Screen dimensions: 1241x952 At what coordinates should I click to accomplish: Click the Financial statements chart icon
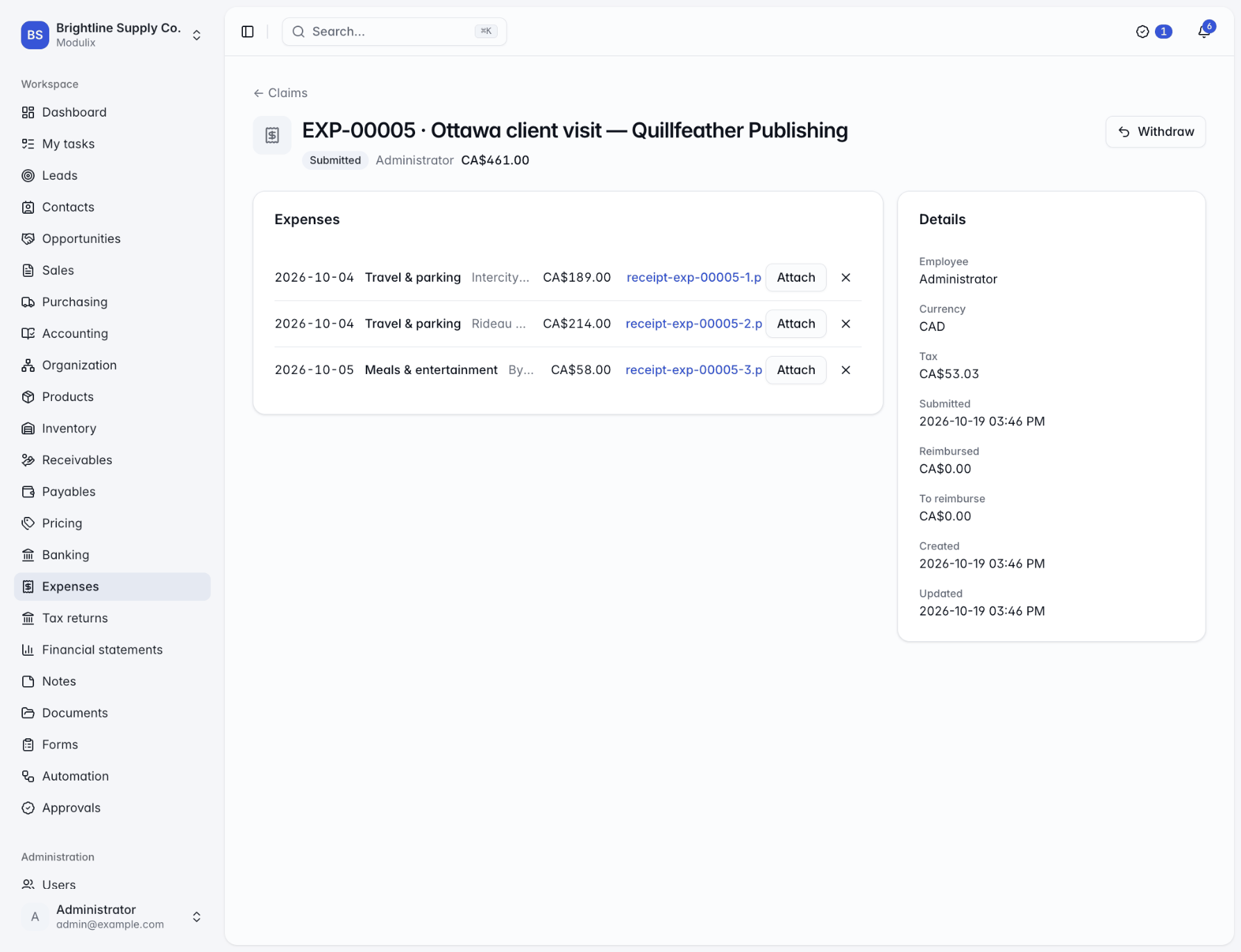28,649
